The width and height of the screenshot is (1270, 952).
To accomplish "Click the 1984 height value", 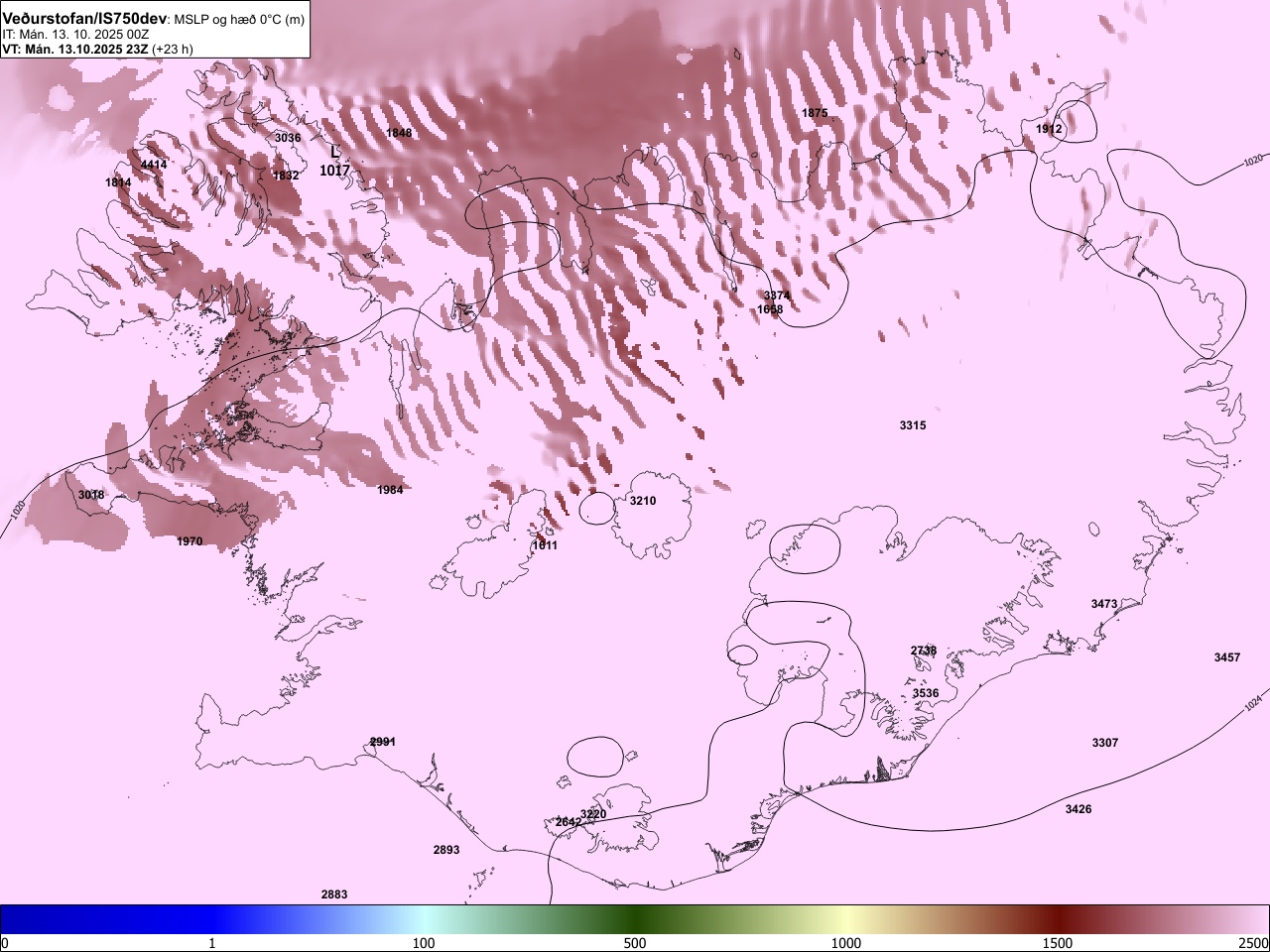I will pos(390,490).
